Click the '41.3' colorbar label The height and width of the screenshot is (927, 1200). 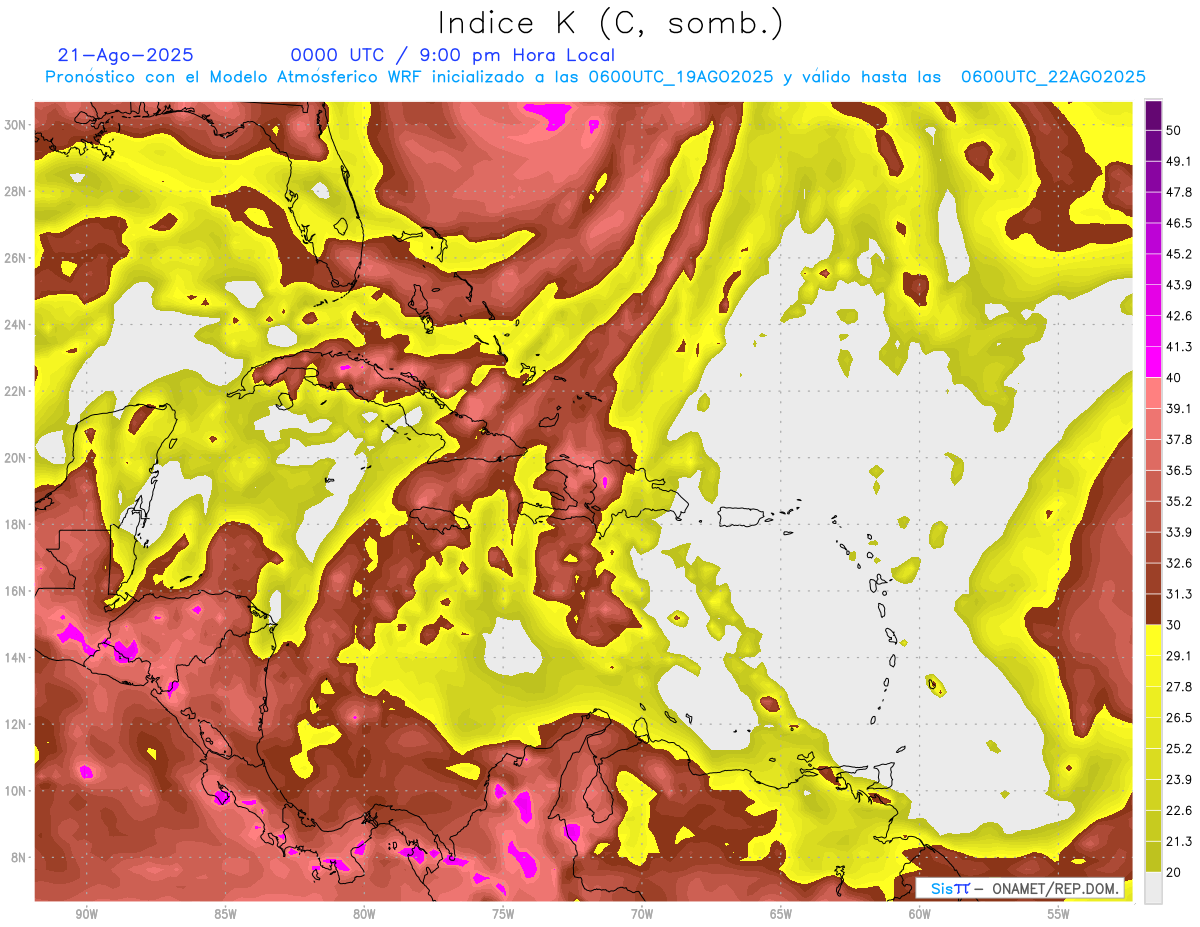pyautogui.click(x=1180, y=347)
